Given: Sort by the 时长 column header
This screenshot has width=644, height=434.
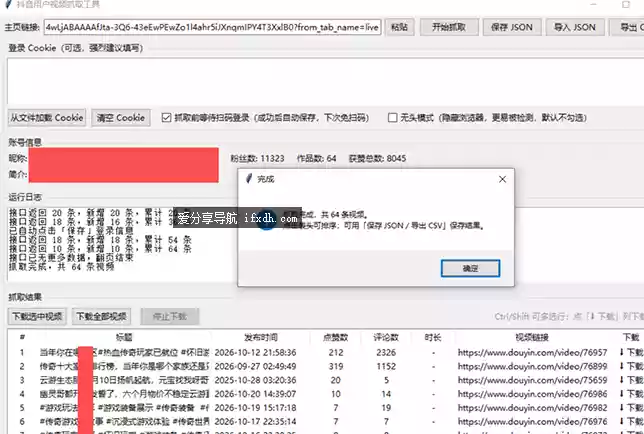Looking at the screenshot, I should (433, 338).
